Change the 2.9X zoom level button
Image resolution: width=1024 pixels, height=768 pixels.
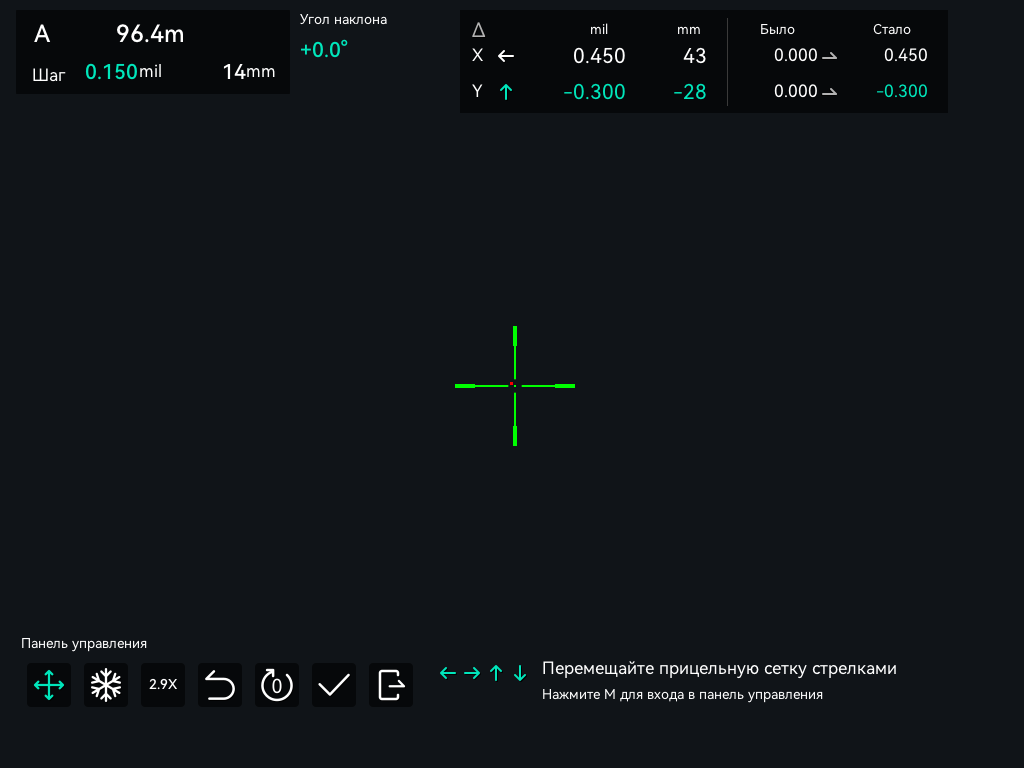tap(163, 685)
